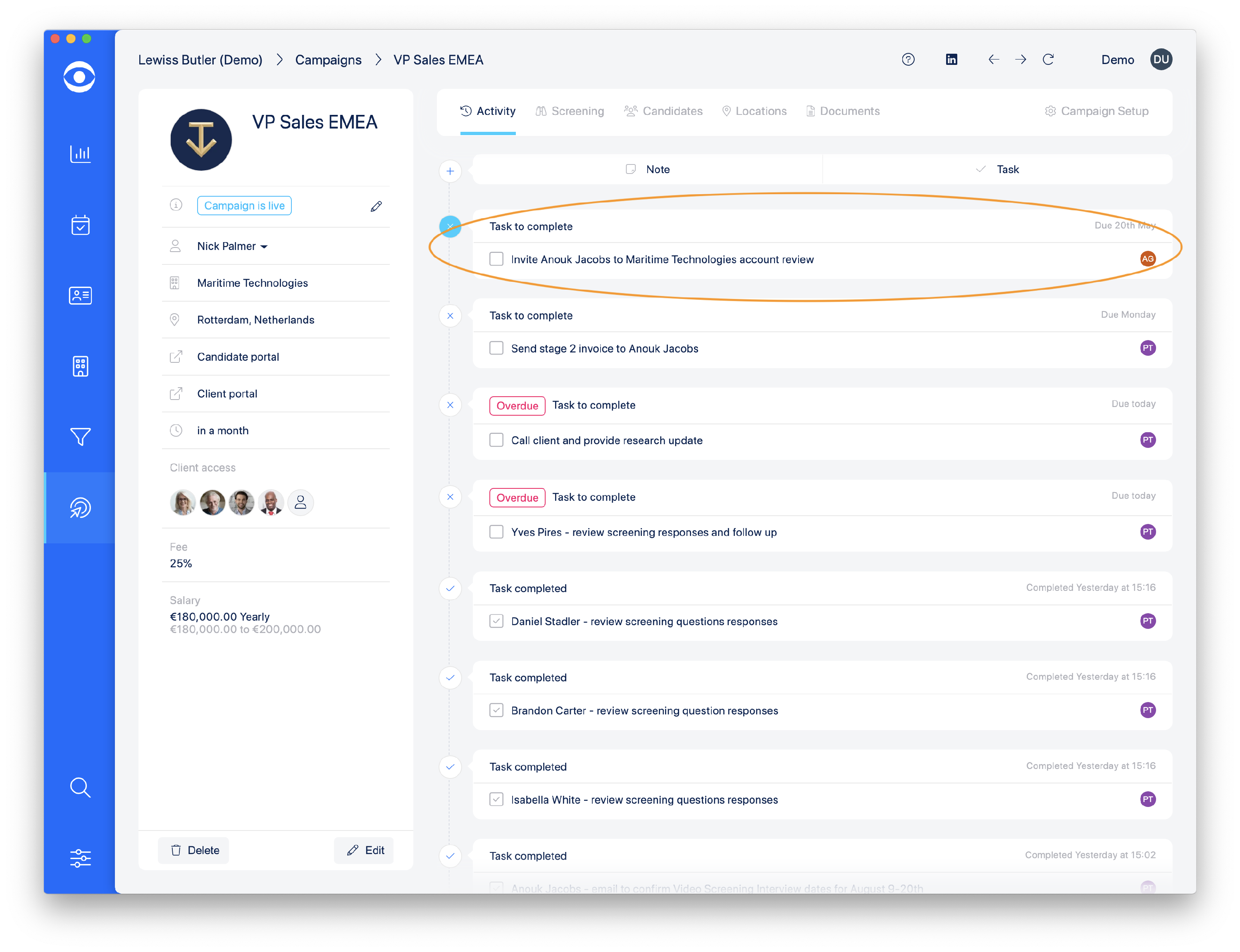
Task: Click the Delete campaign button
Action: 194,850
